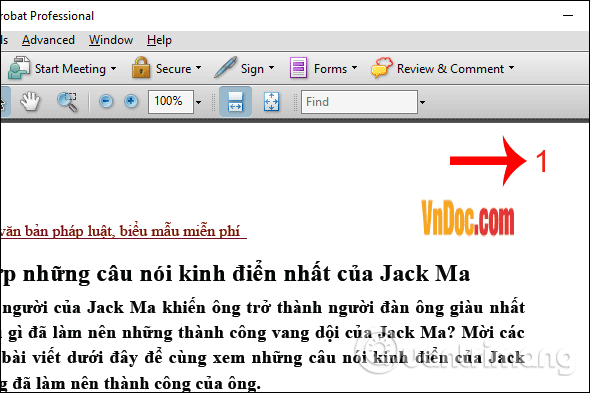Select the Hand tool
This screenshot has height=393, width=590.
point(30,102)
